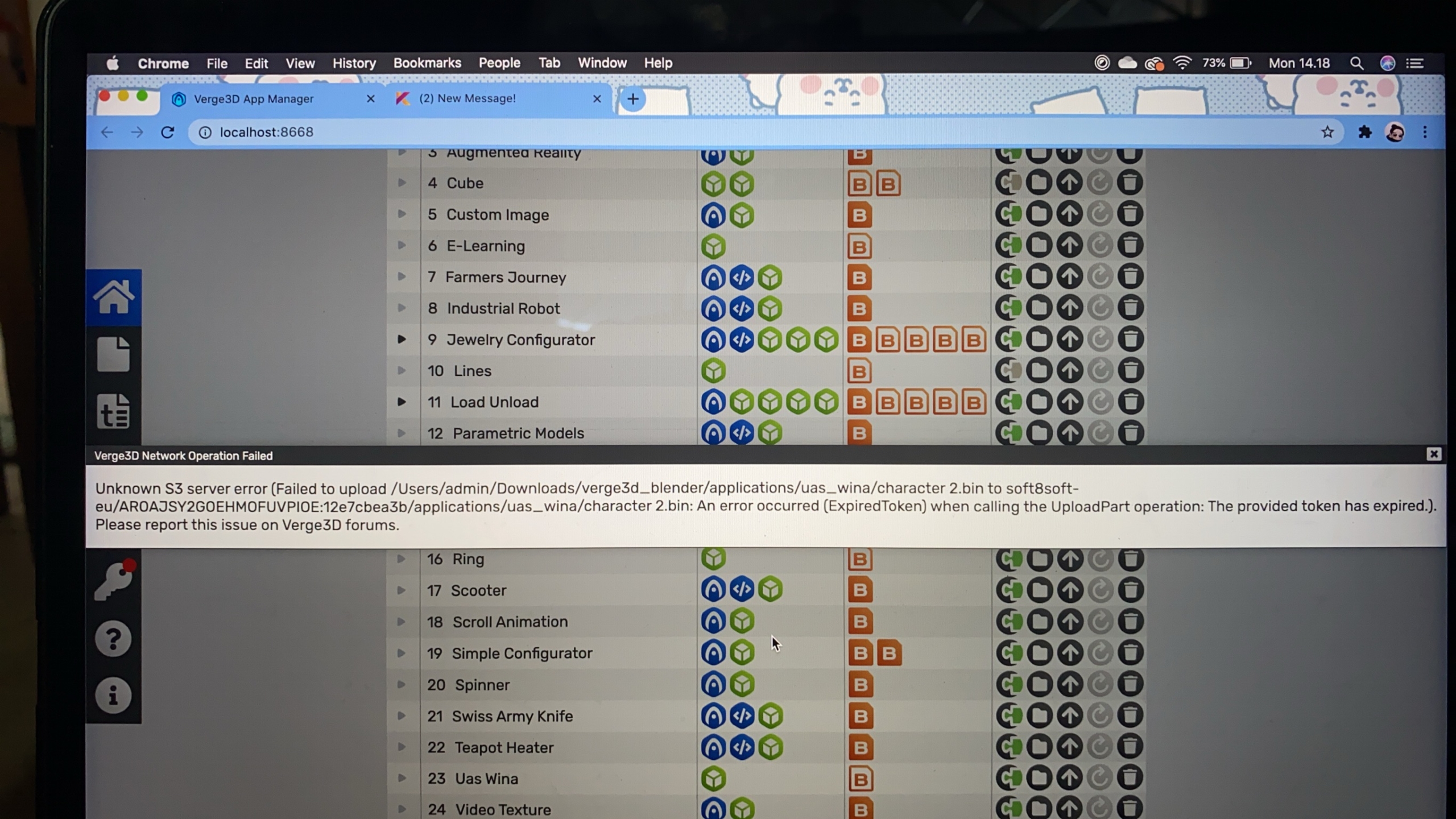Open Wi-Fi menu bar status

(1182, 63)
